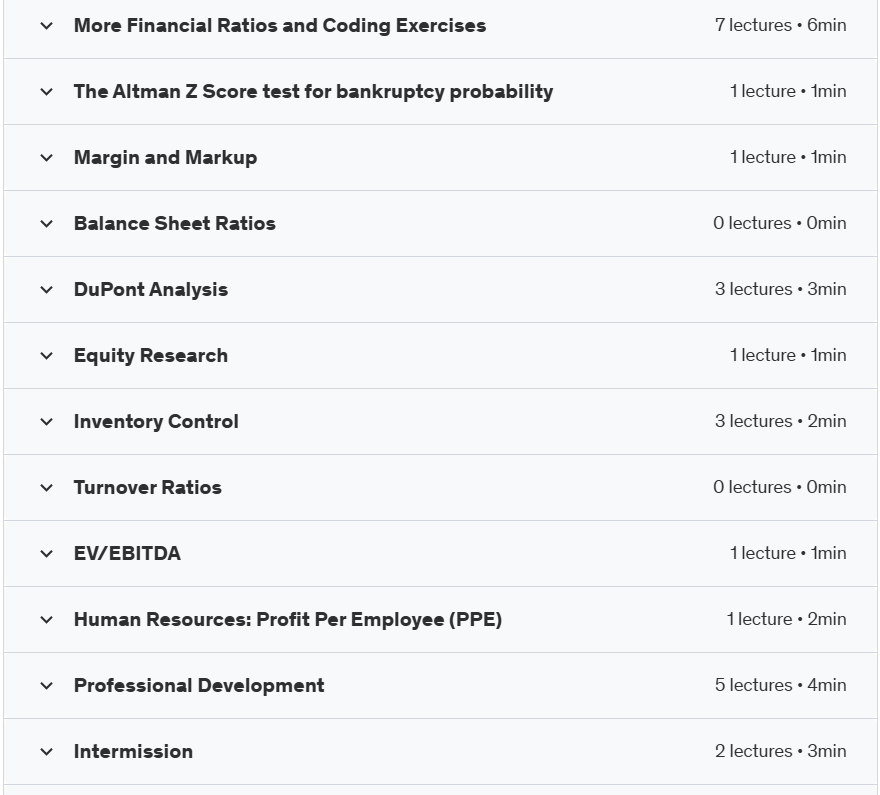The width and height of the screenshot is (880, 795).
Task: Click the chevron beside Margin and Markup
Action: coord(47,158)
